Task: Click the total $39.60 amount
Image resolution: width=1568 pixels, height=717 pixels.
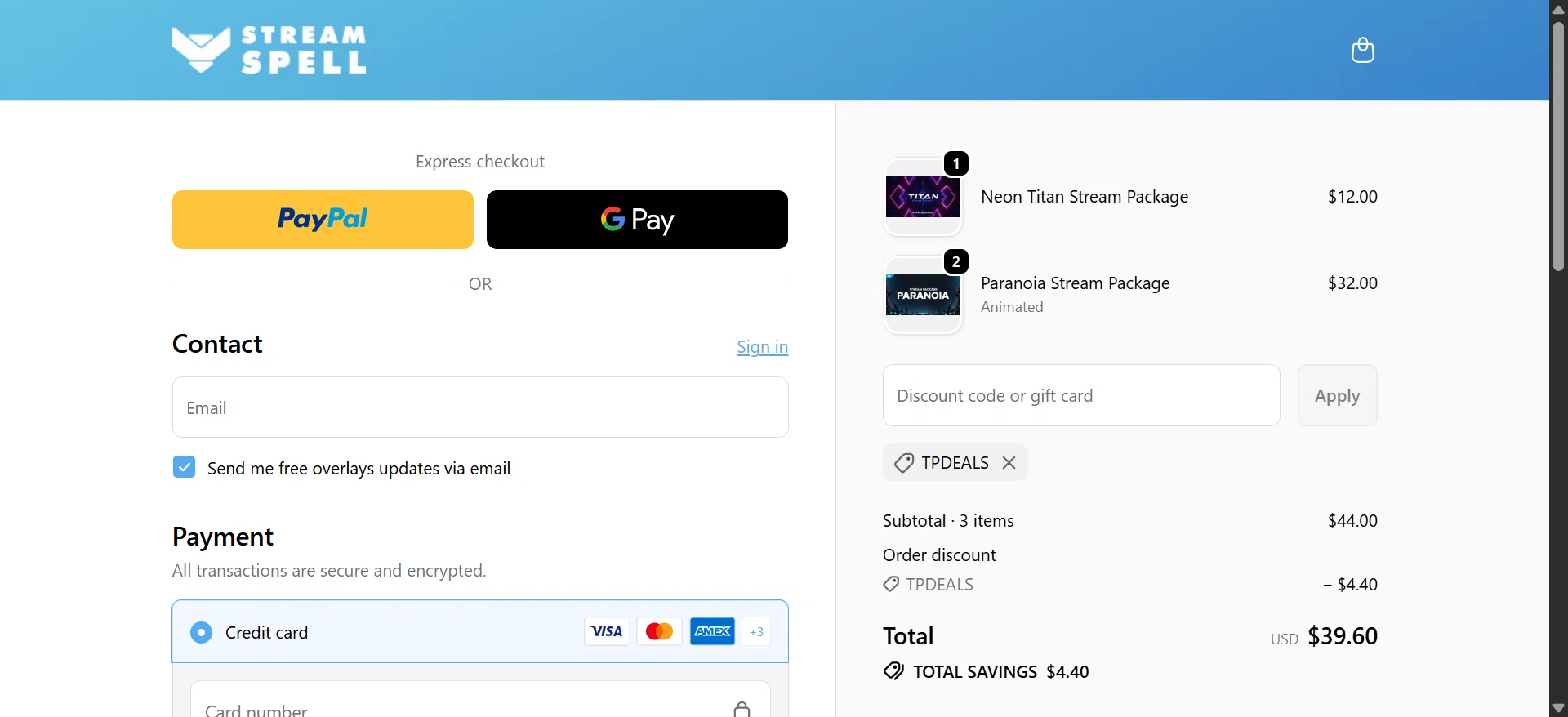Action: (1343, 636)
